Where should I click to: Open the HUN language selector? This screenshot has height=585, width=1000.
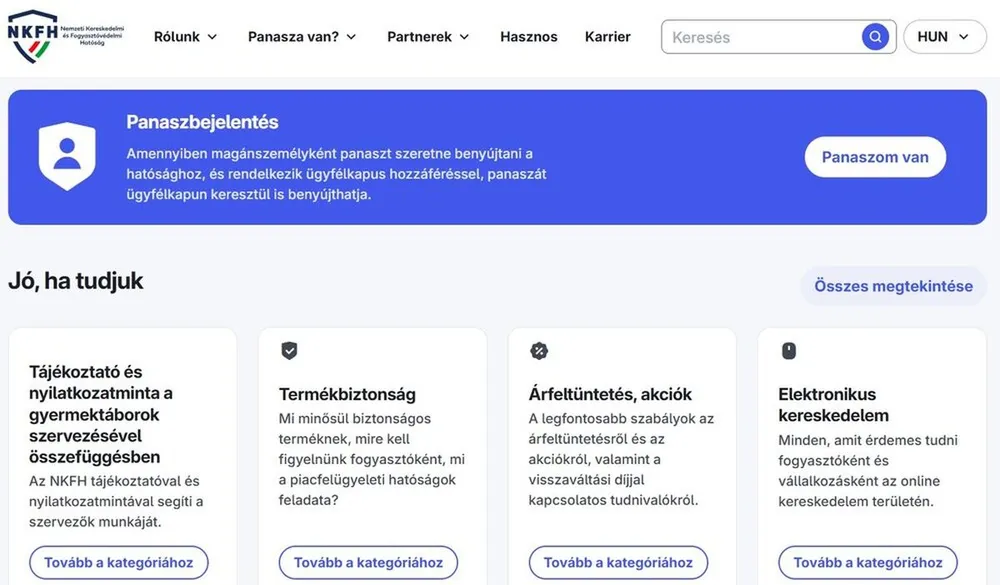coord(944,36)
